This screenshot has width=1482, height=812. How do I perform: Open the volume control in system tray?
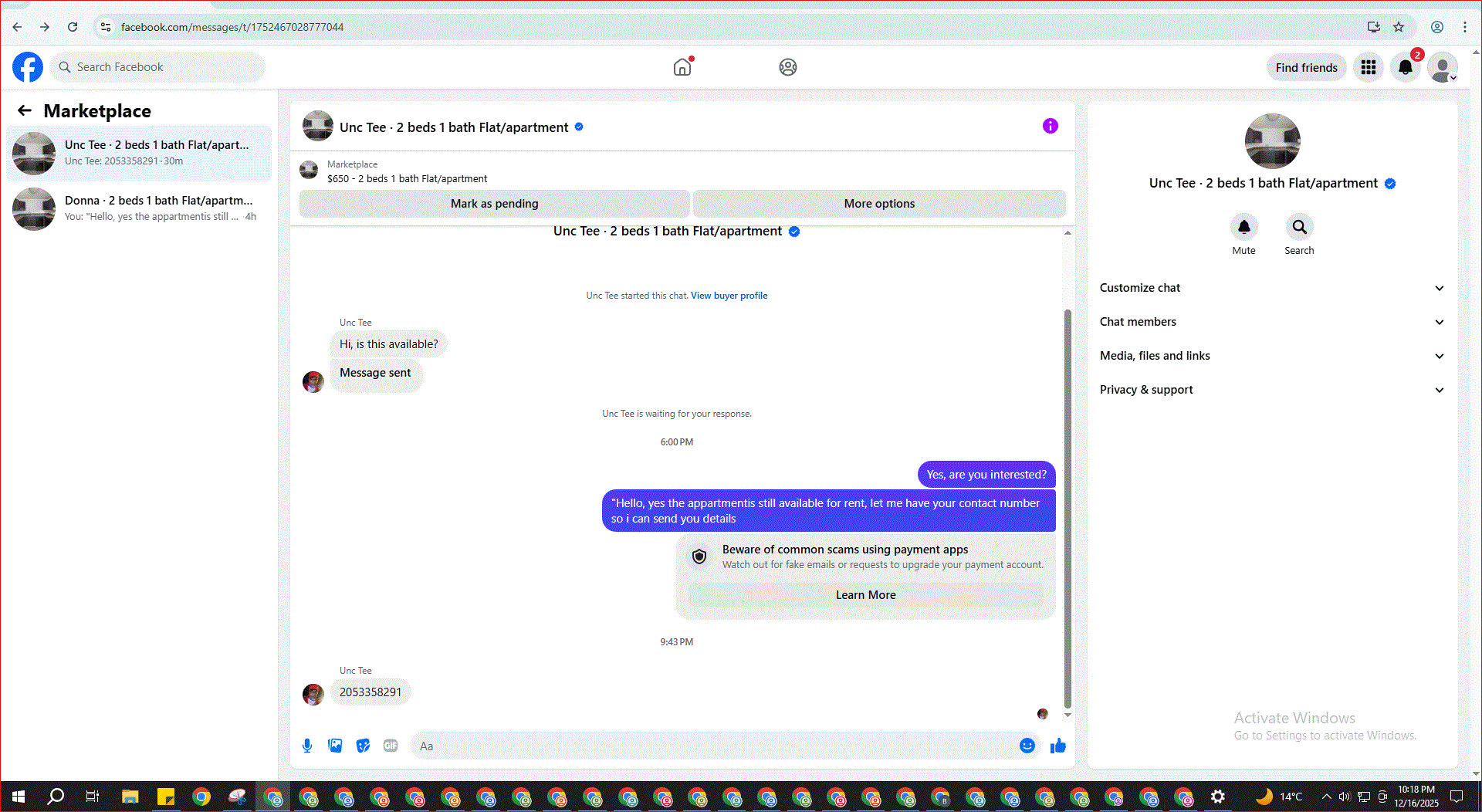pos(1345,797)
